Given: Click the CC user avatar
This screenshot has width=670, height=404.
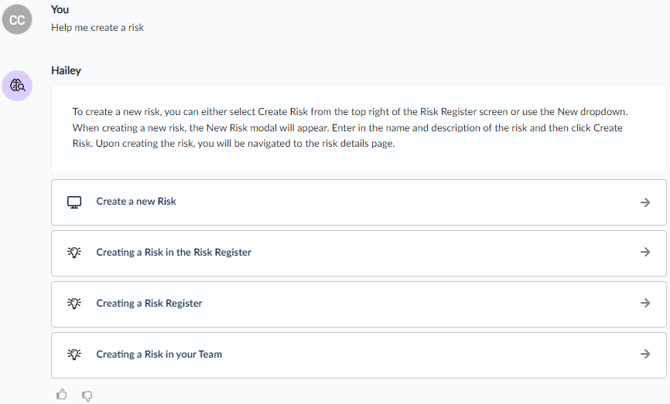Looking at the screenshot, I should [17, 18].
